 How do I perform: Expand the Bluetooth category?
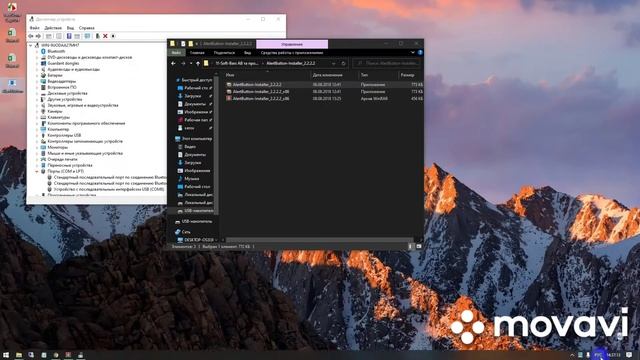click(x=37, y=51)
